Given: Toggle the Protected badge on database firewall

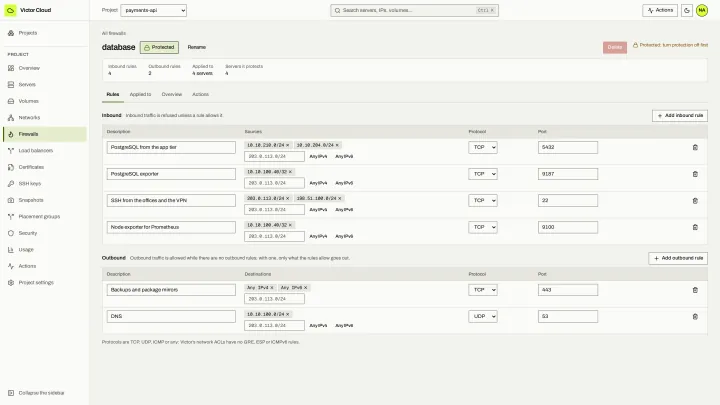Looking at the screenshot, I should coord(159,47).
